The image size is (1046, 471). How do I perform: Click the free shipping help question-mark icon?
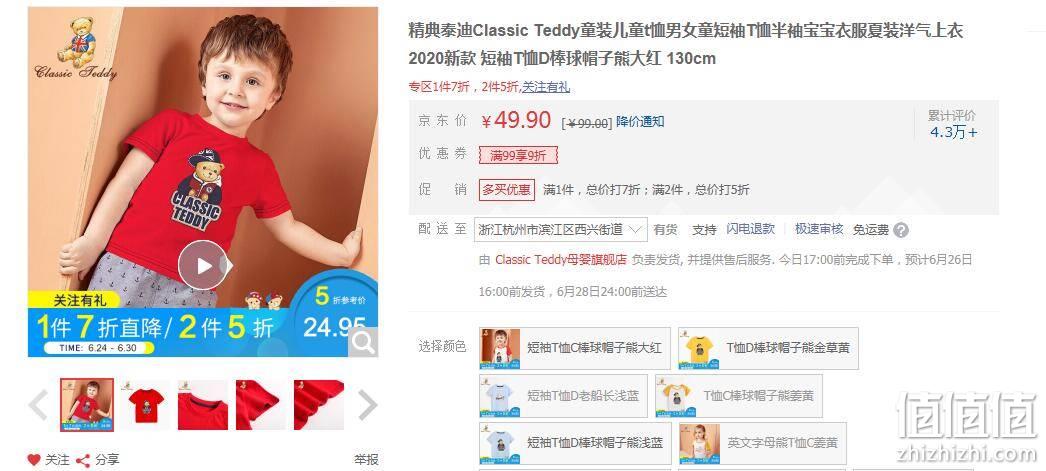[901, 230]
